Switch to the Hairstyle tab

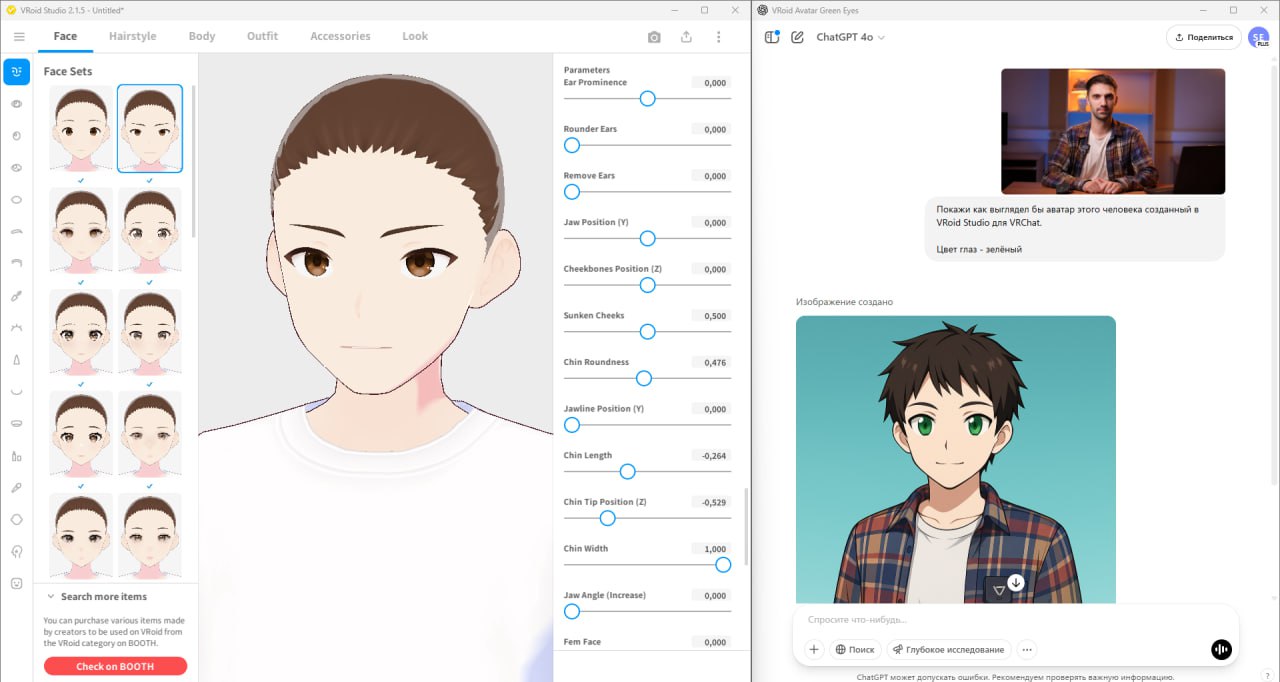tap(132, 36)
